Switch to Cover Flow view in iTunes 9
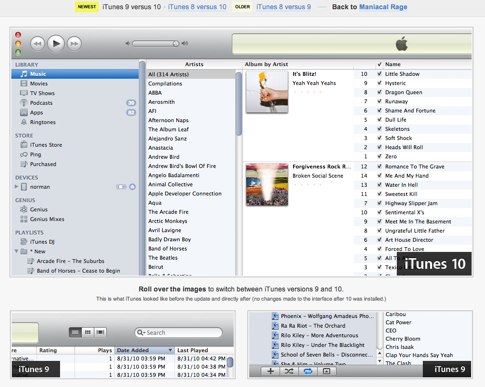 click(x=100, y=332)
